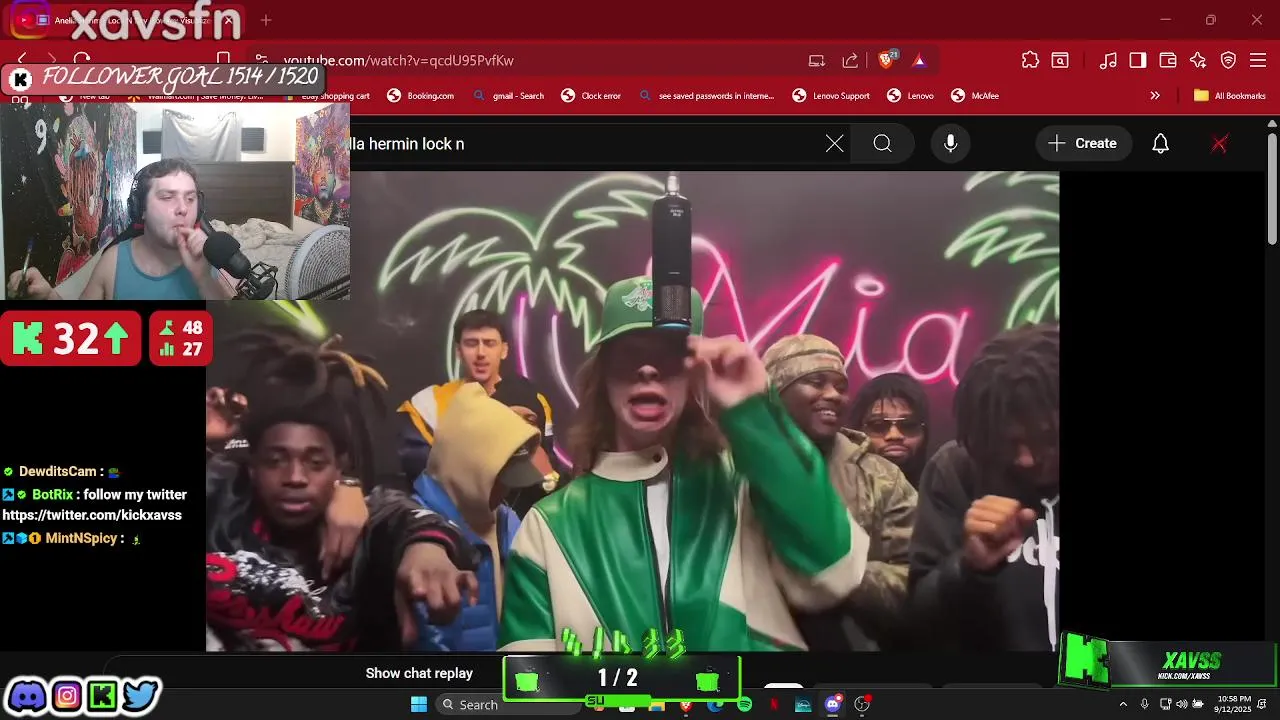The width and height of the screenshot is (1280, 720).
Task: Open the saved passwords search bookmark
Action: [x=706, y=96]
